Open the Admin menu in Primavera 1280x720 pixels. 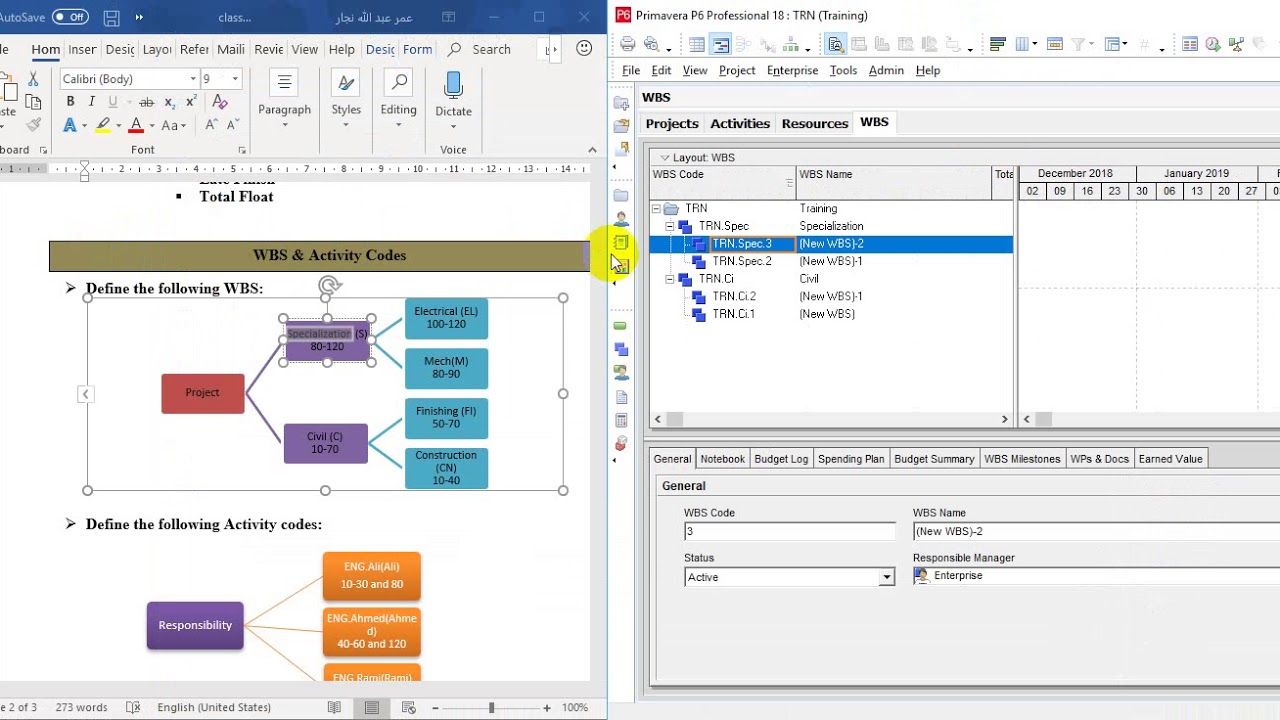886,70
